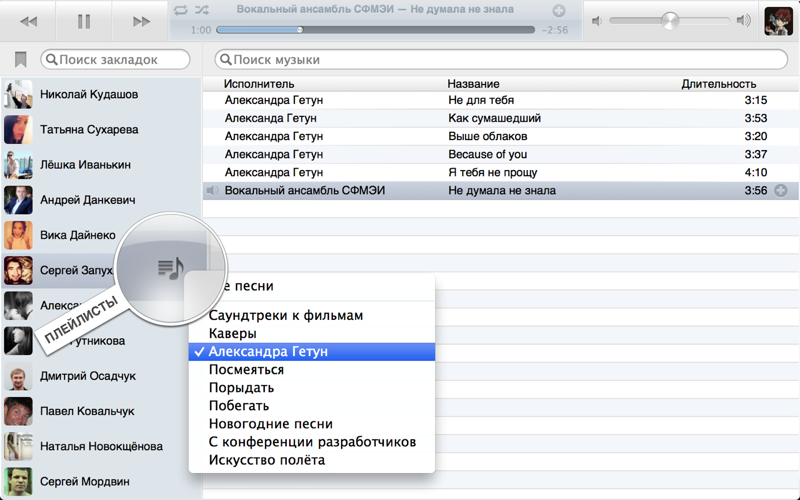800x500 pixels.
Task: Click the previous track rewind button
Action: tap(28, 21)
